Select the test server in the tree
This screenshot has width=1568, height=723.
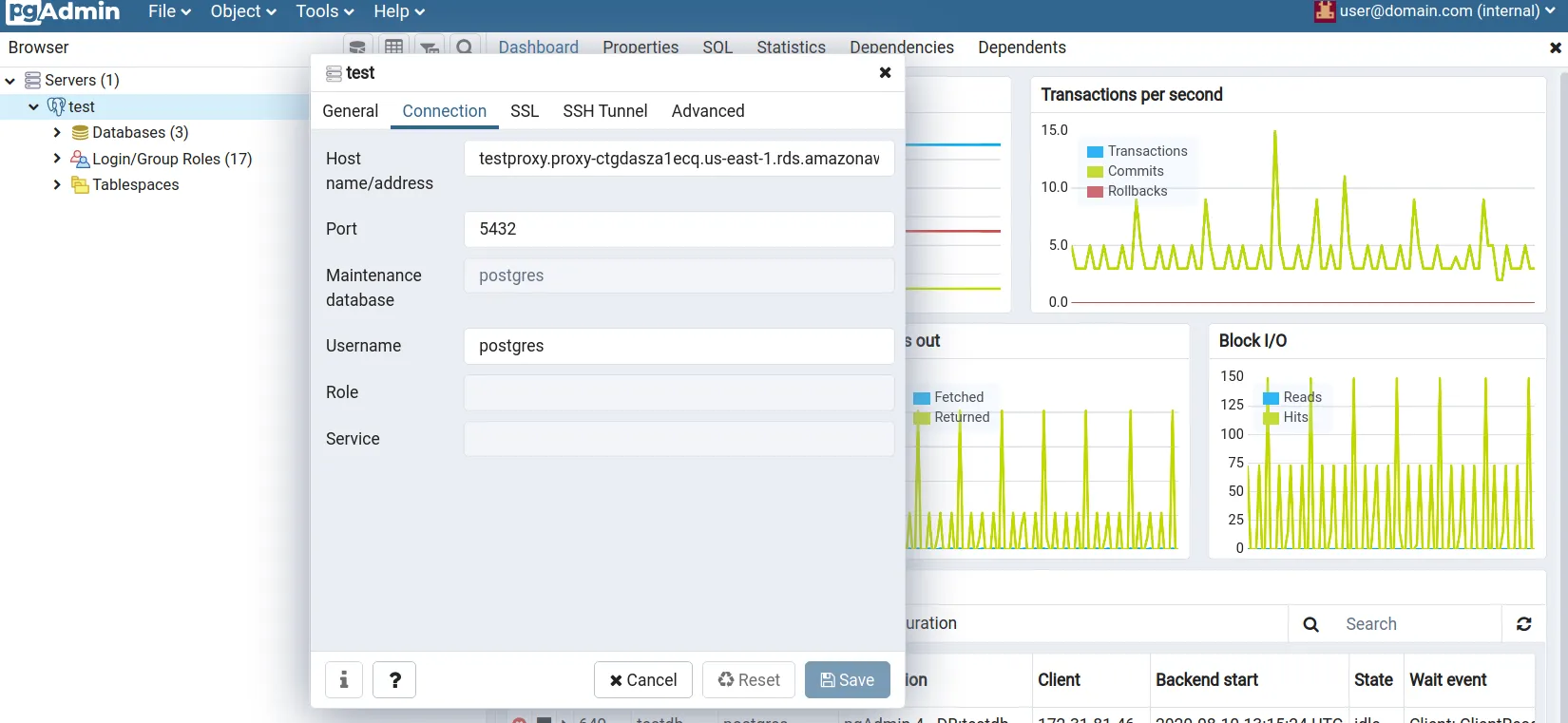(x=82, y=106)
